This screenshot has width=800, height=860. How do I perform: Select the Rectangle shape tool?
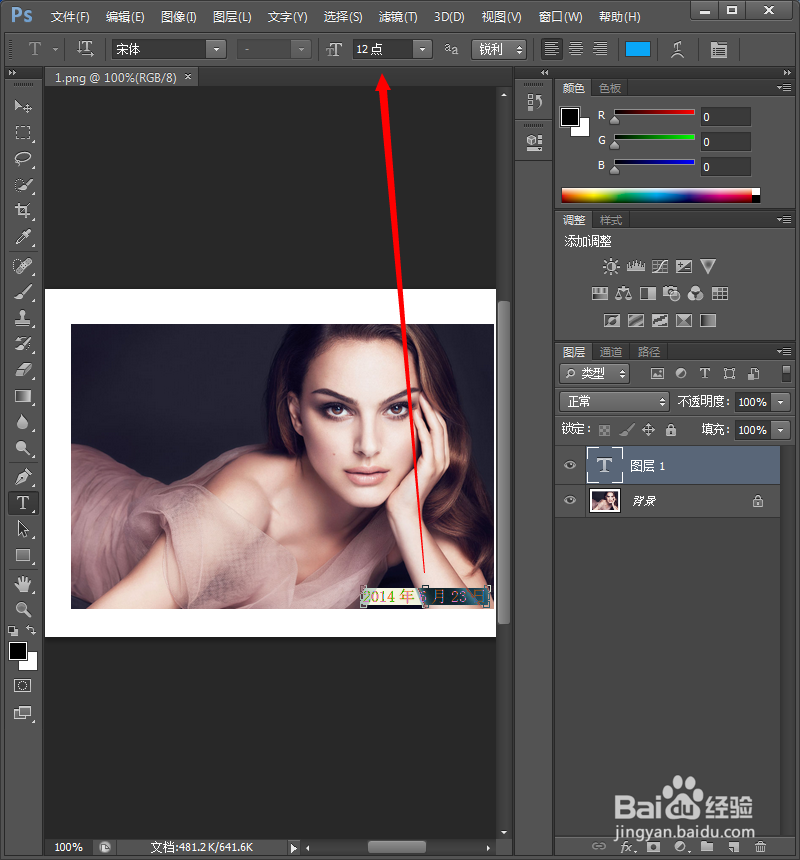[22, 555]
